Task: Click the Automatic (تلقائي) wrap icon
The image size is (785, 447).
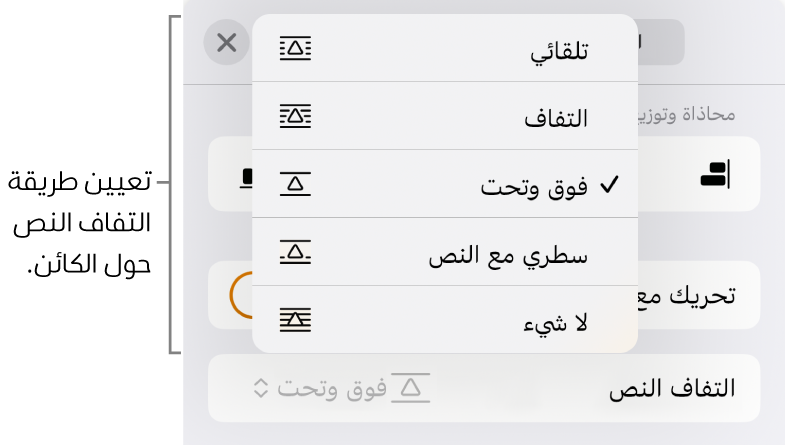Action: coord(296,48)
